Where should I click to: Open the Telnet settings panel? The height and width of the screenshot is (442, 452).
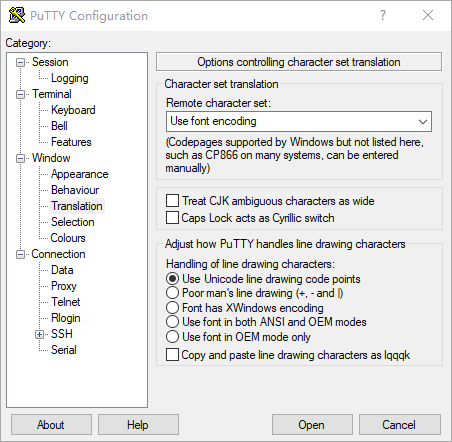click(65, 302)
